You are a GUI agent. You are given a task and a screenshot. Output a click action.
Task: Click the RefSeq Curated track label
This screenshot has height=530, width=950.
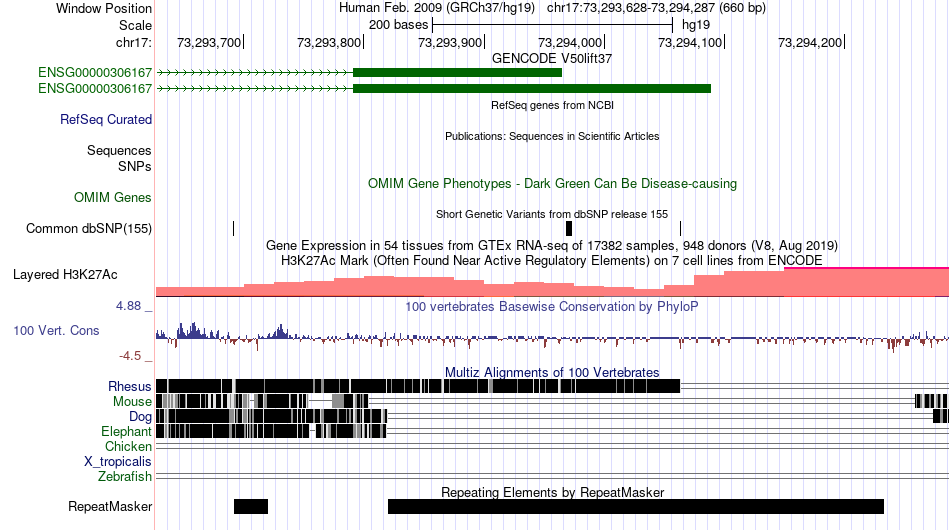point(106,119)
